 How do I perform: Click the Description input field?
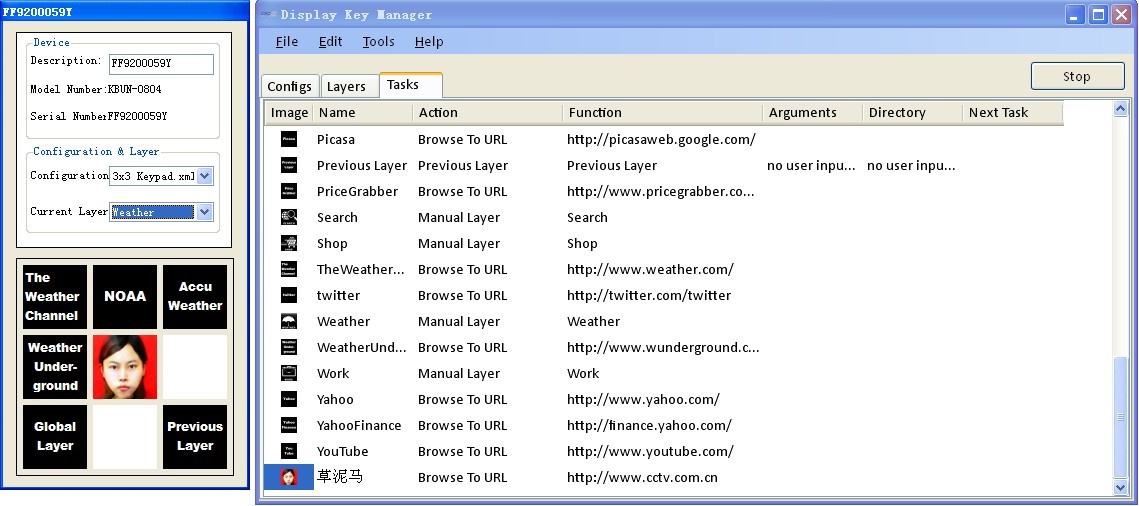(x=161, y=64)
